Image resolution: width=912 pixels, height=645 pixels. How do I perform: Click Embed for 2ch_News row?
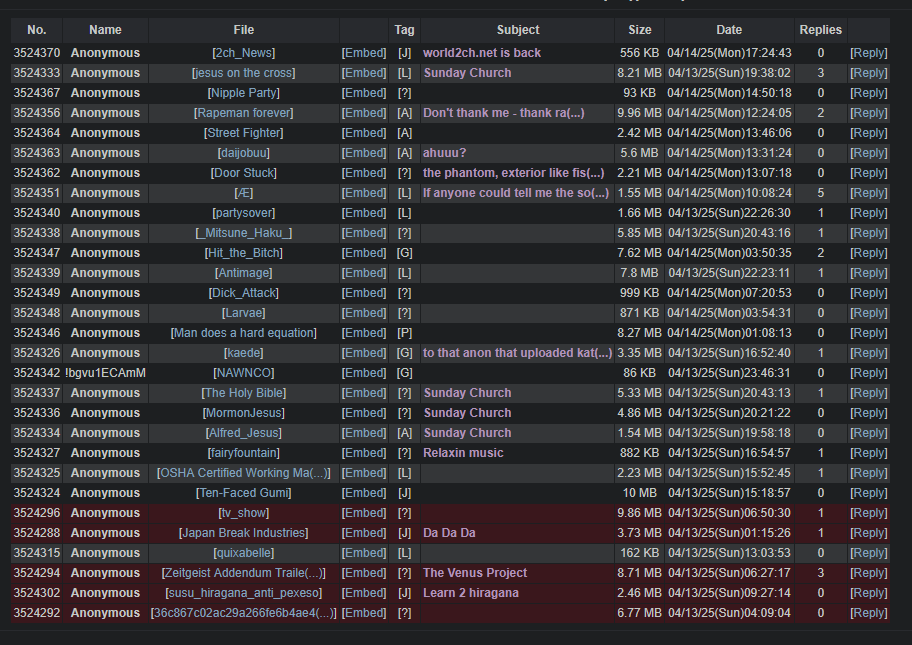coord(364,53)
